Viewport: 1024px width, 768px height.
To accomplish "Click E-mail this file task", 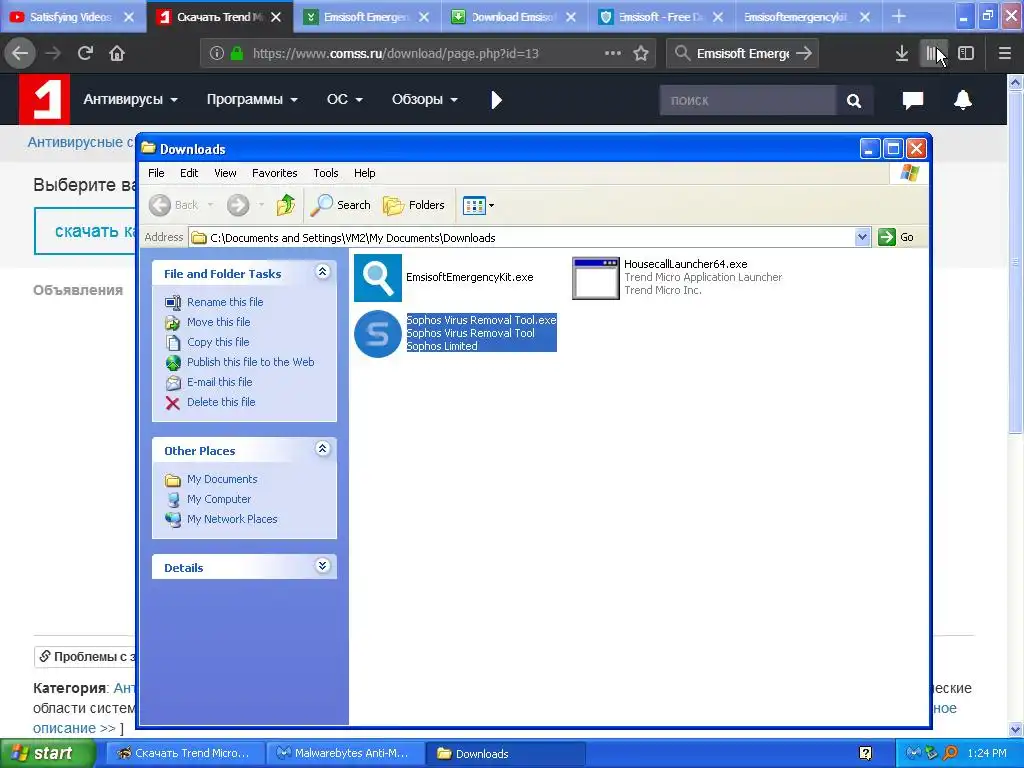I will [219, 382].
